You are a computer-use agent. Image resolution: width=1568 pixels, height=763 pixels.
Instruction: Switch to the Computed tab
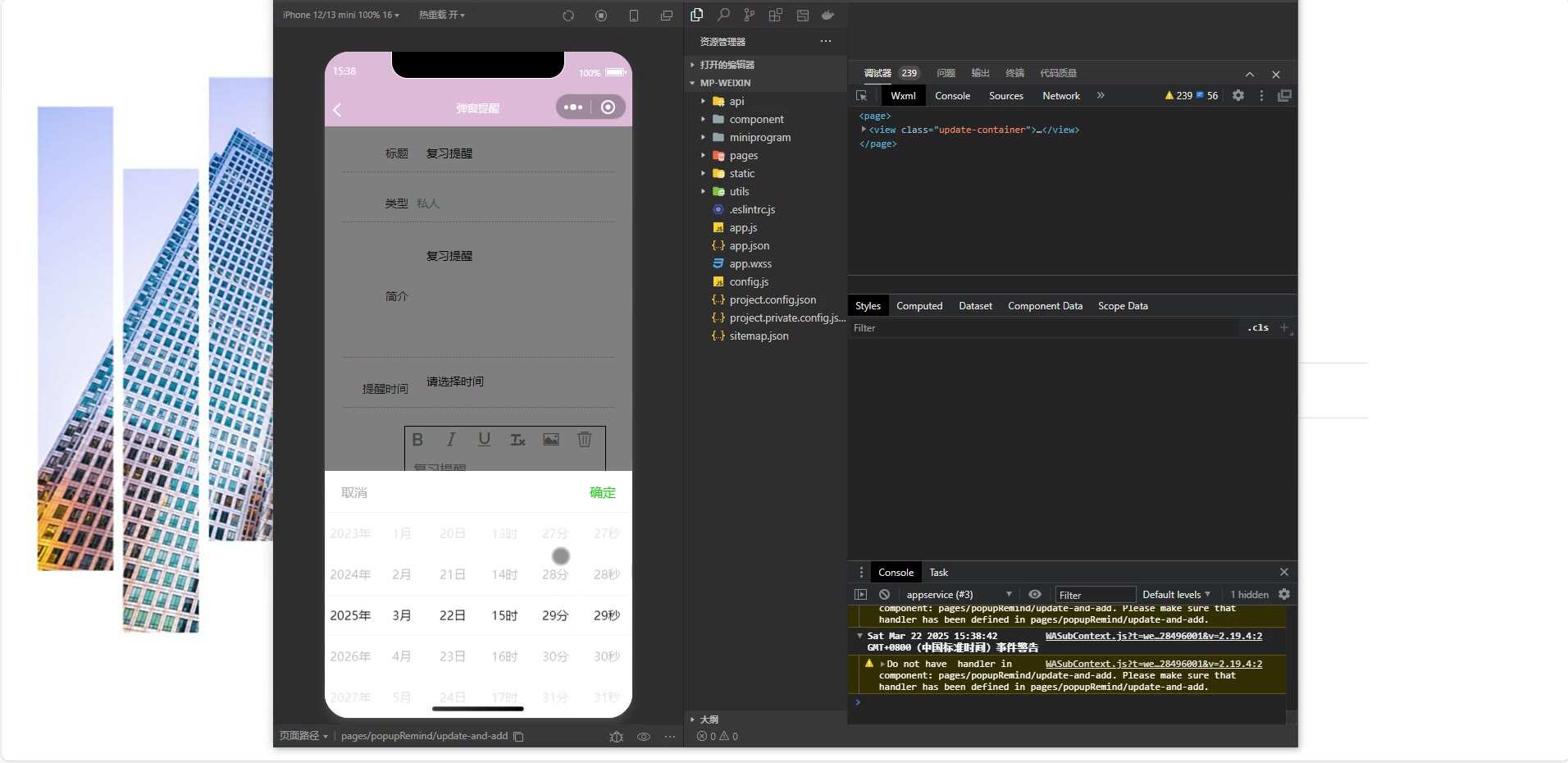919,306
